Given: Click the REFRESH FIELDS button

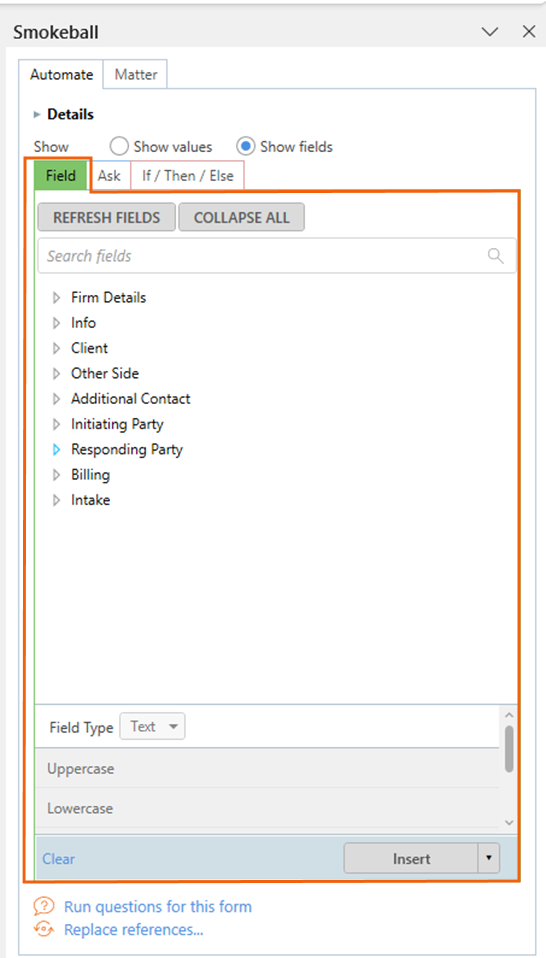Looking at the screenshot, I should click(106, 218).
